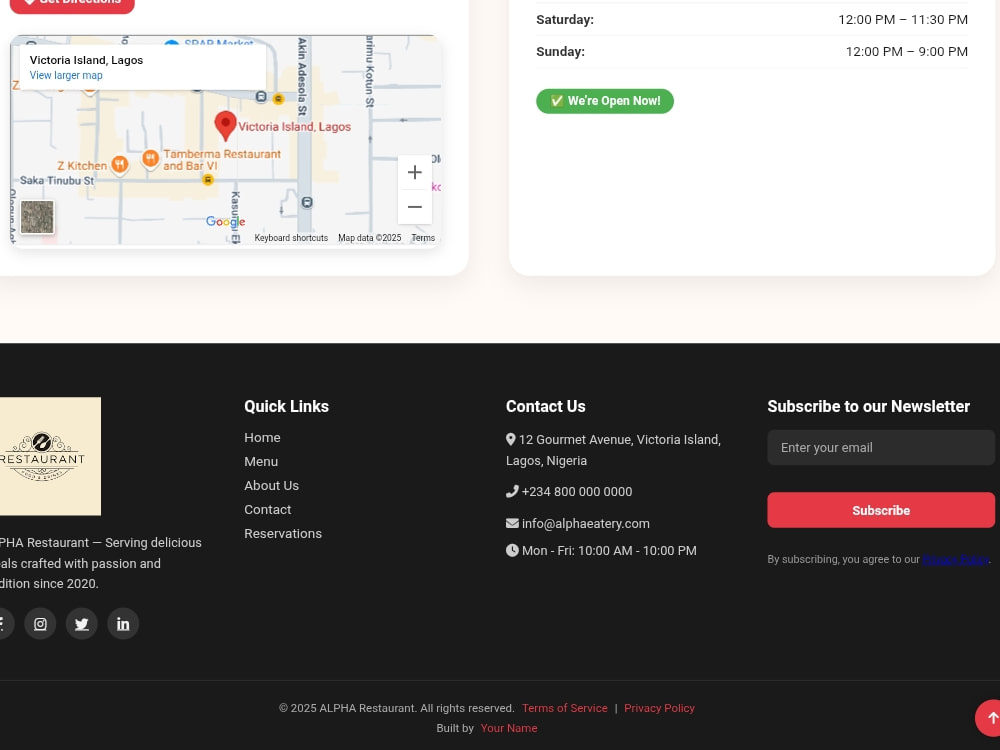This screenshot has width=1000, height=750.
Task: Click the We're Open Now badge
Action: coord(605,101)
